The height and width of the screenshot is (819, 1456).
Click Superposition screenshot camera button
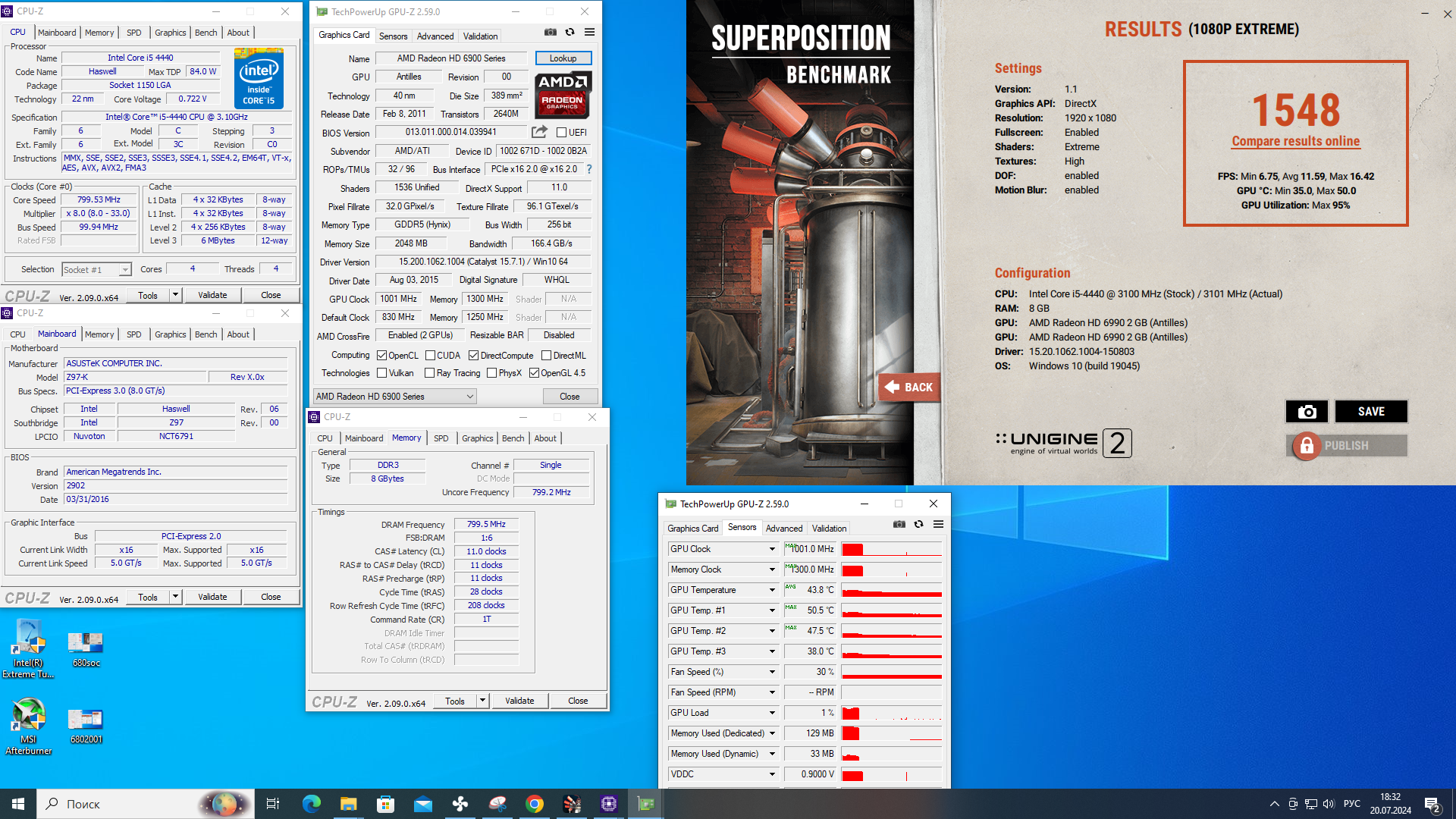tap(1307, 411)
